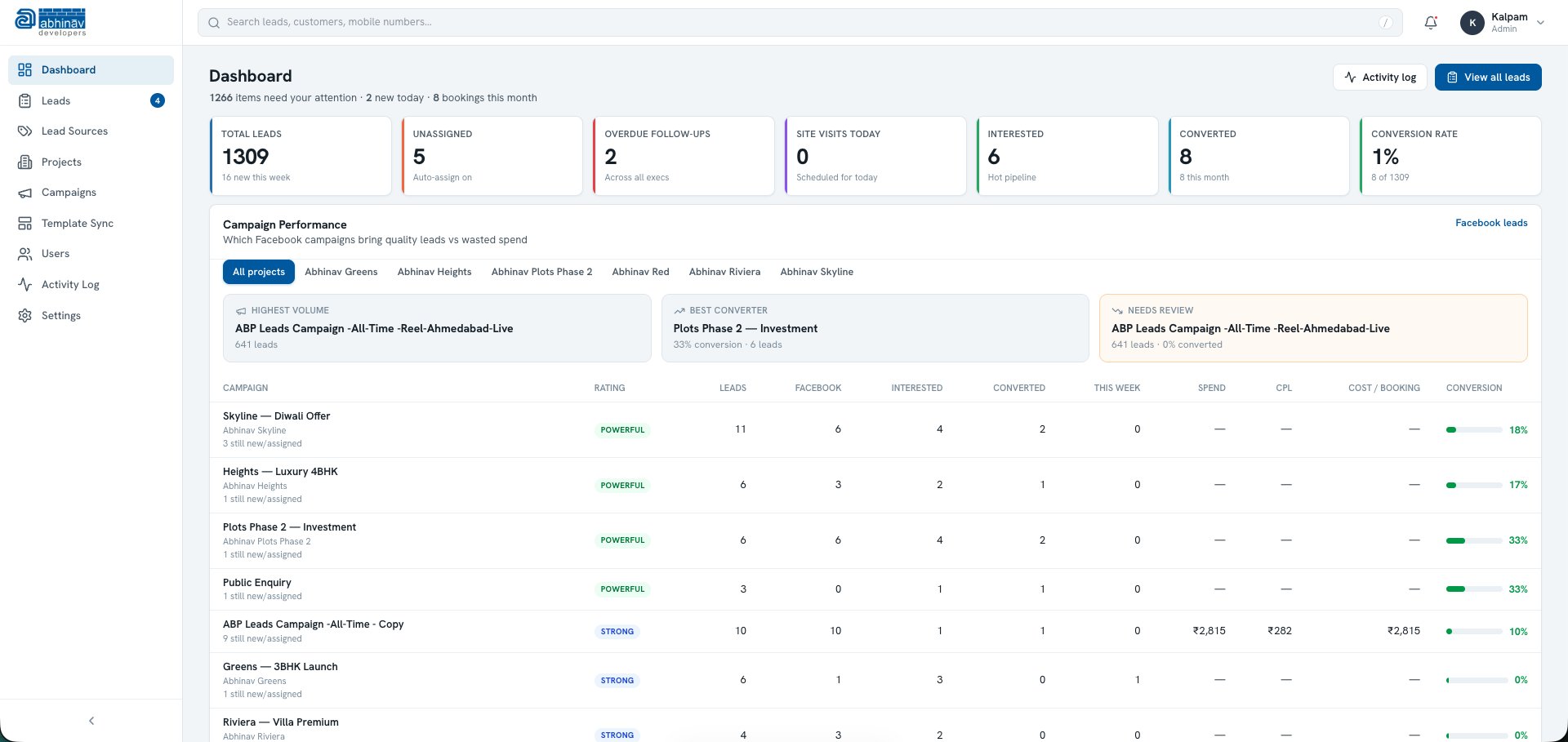Open Campaigns in sidebar
This screenshot has width=1568, height=742.
(x=91, y=193)
